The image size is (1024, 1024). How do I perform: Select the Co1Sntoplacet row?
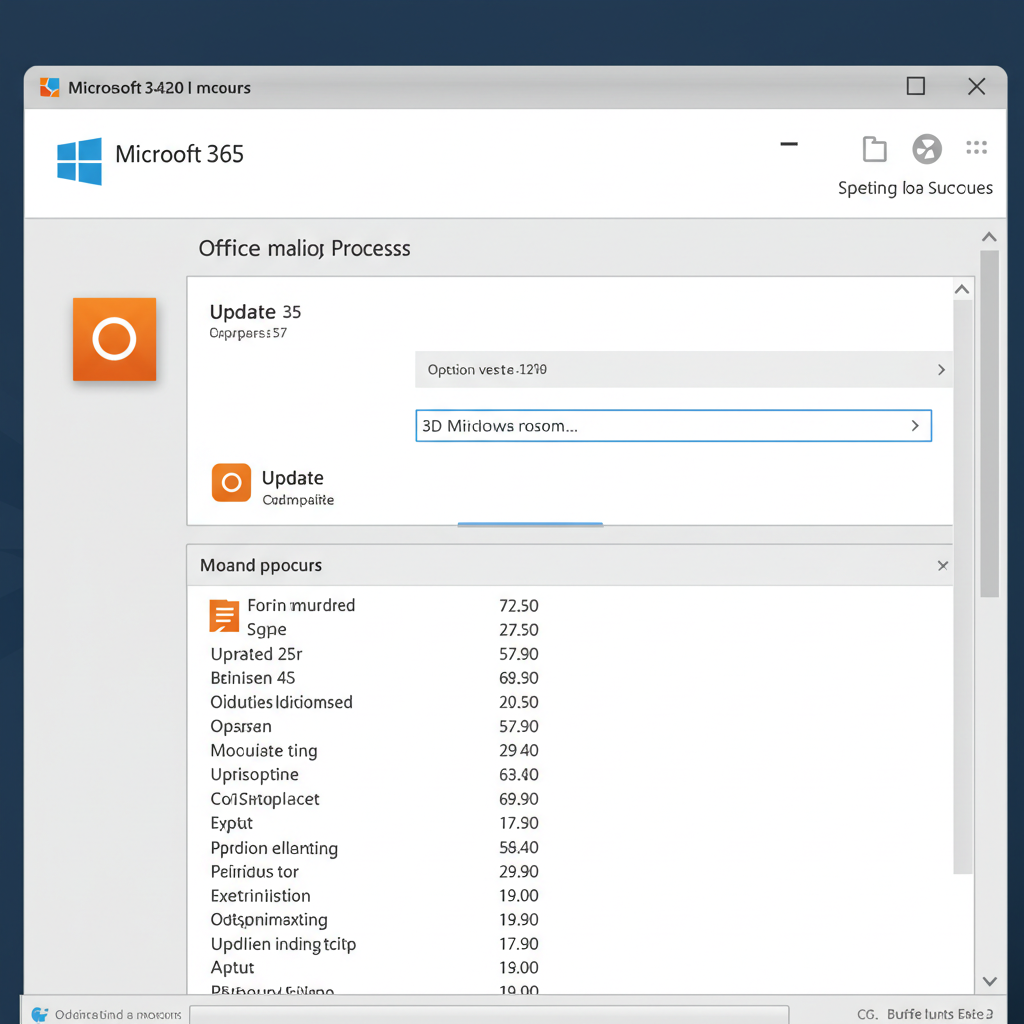click(374, 799)
